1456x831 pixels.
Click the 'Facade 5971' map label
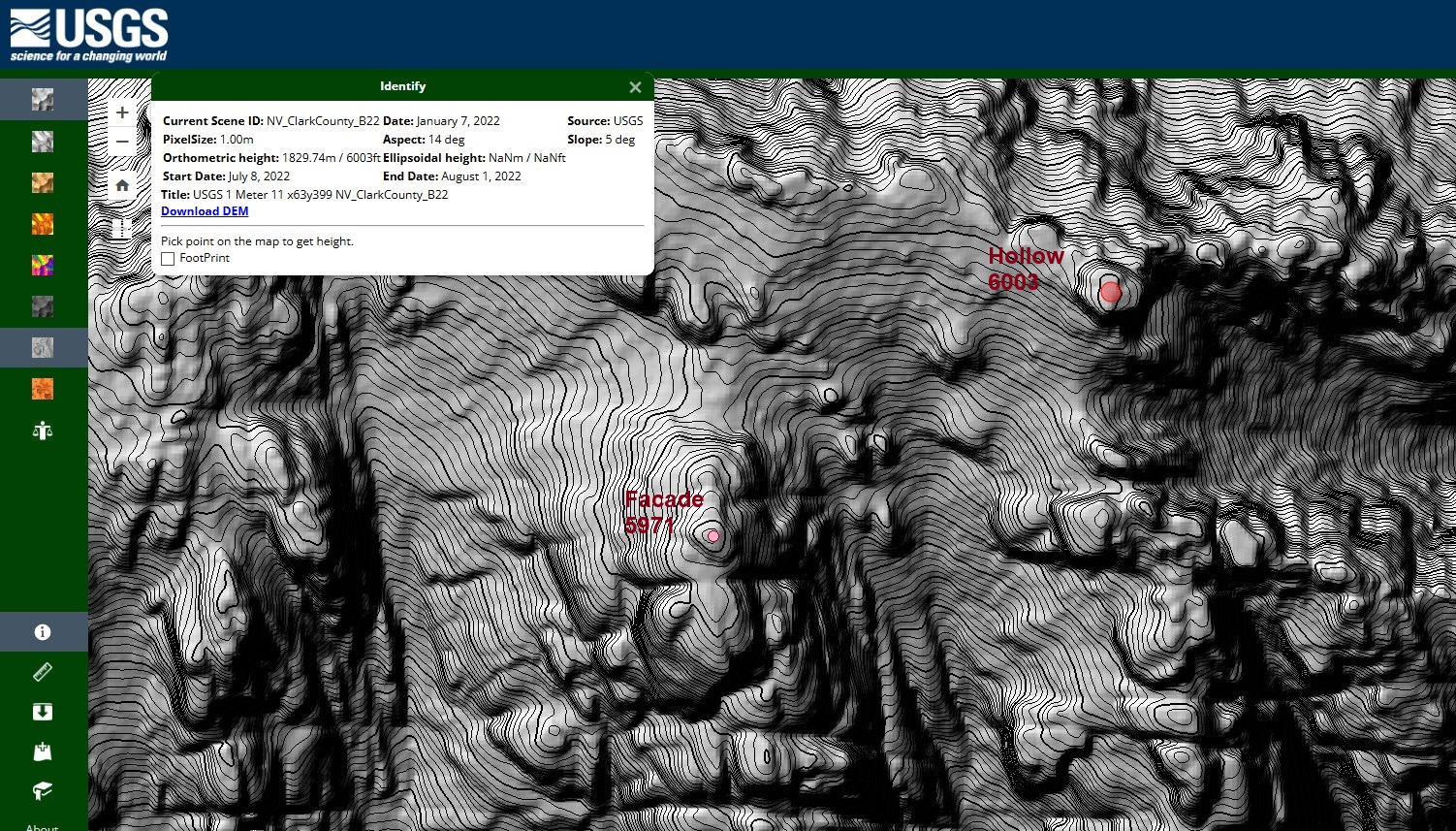(x=664, y=512)
